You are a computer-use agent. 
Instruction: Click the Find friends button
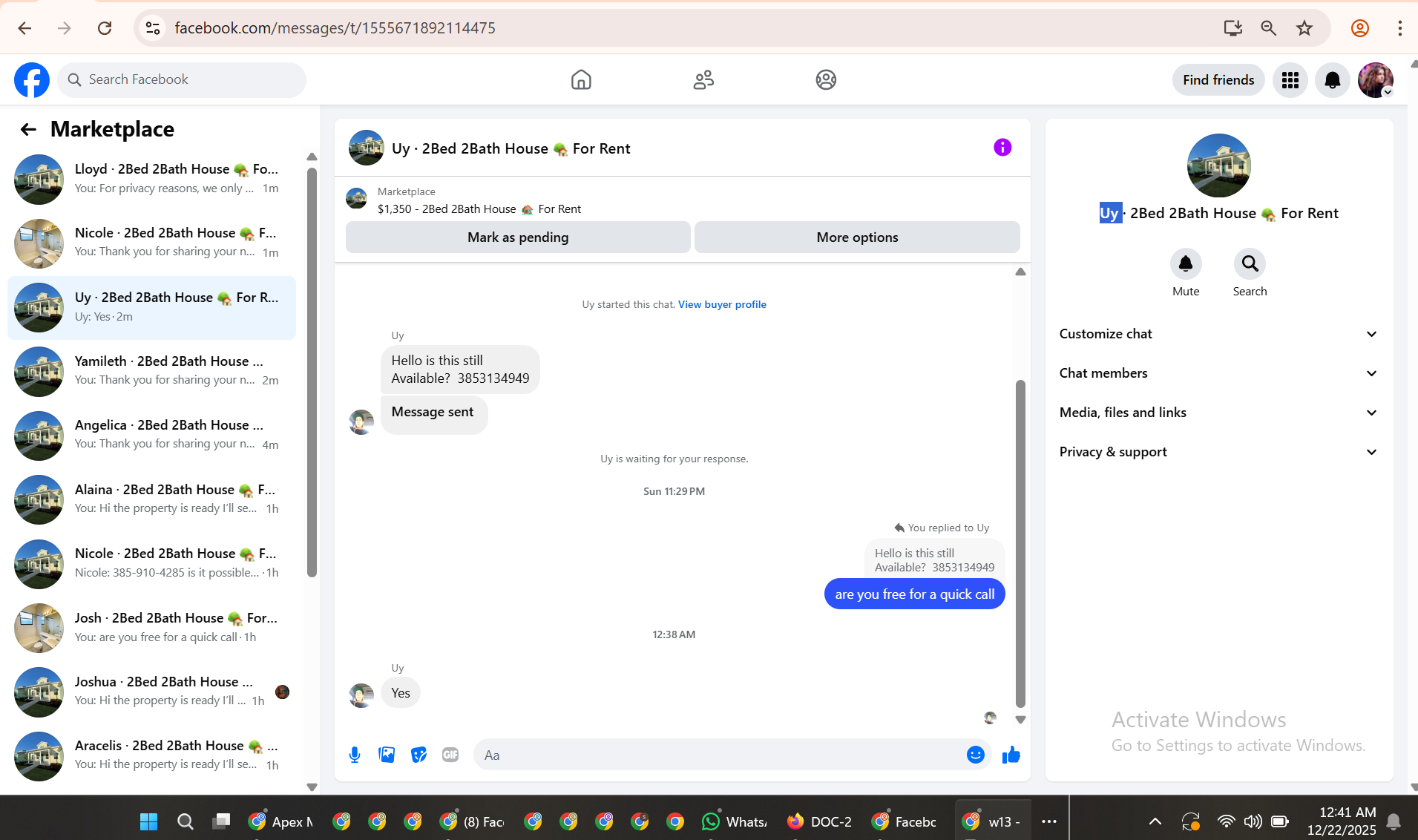(x=1218, y=79)
